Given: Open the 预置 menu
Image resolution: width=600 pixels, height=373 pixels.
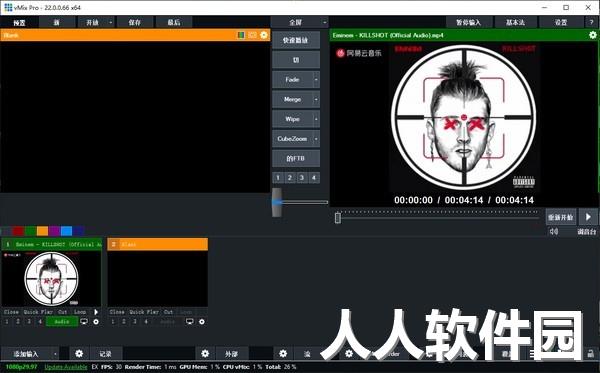Looking at the screenshot, I should (19, 23).
